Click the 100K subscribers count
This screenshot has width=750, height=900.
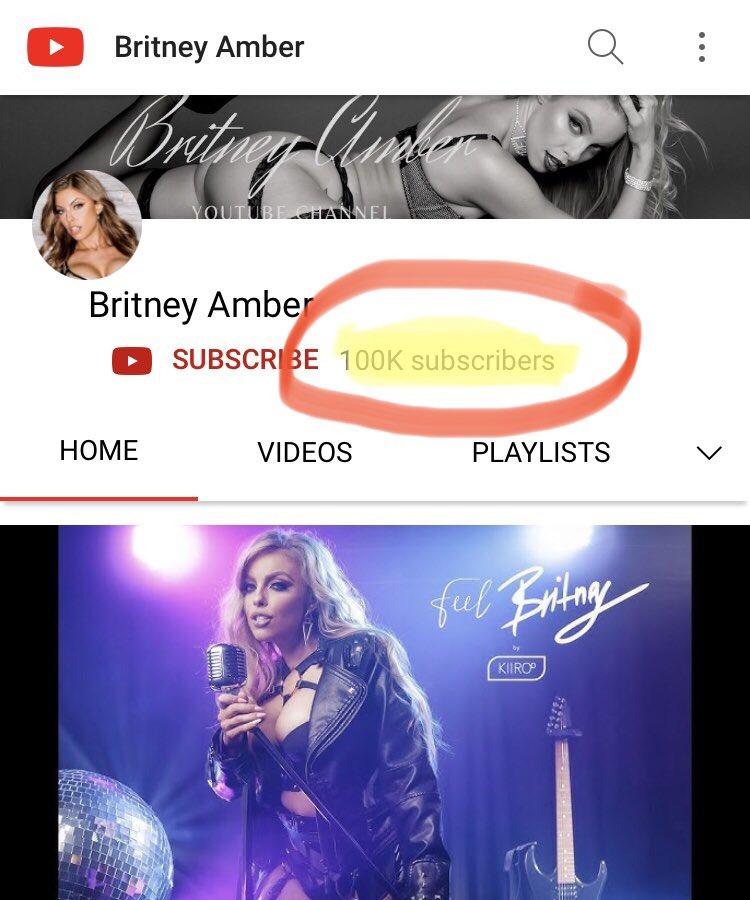click(x=447, y=361)
